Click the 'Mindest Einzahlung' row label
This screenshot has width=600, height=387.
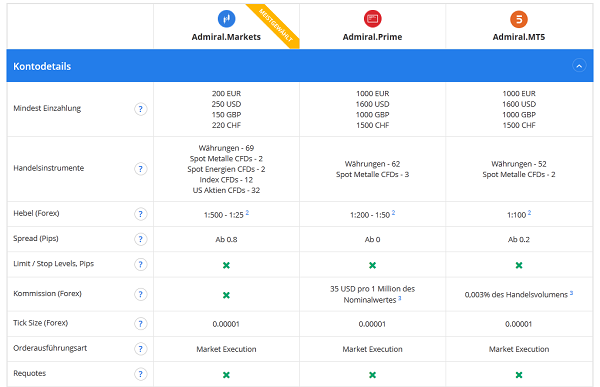pyautogui.click(x=47, y=108)
